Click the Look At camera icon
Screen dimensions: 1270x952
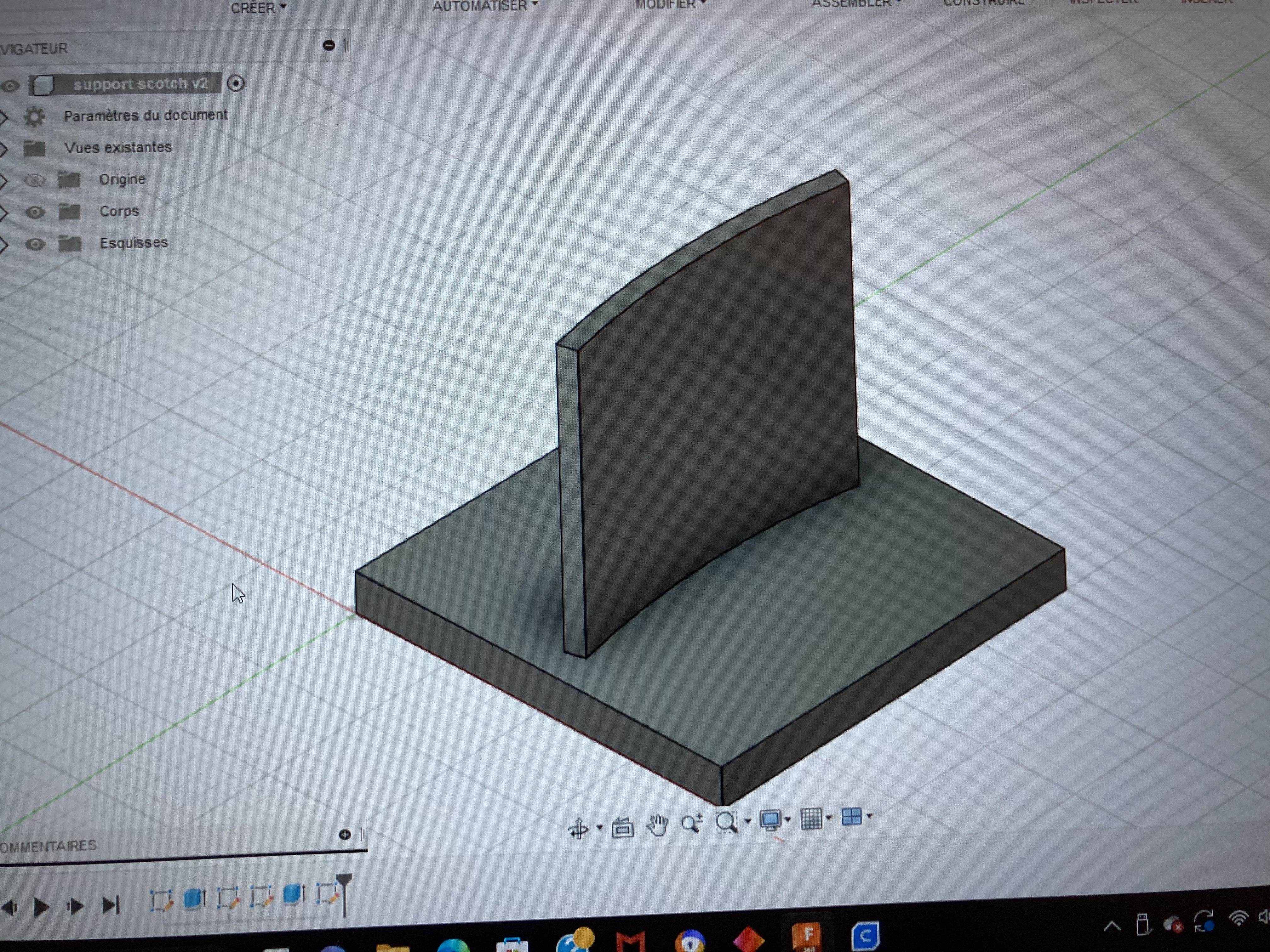point(622,827)
